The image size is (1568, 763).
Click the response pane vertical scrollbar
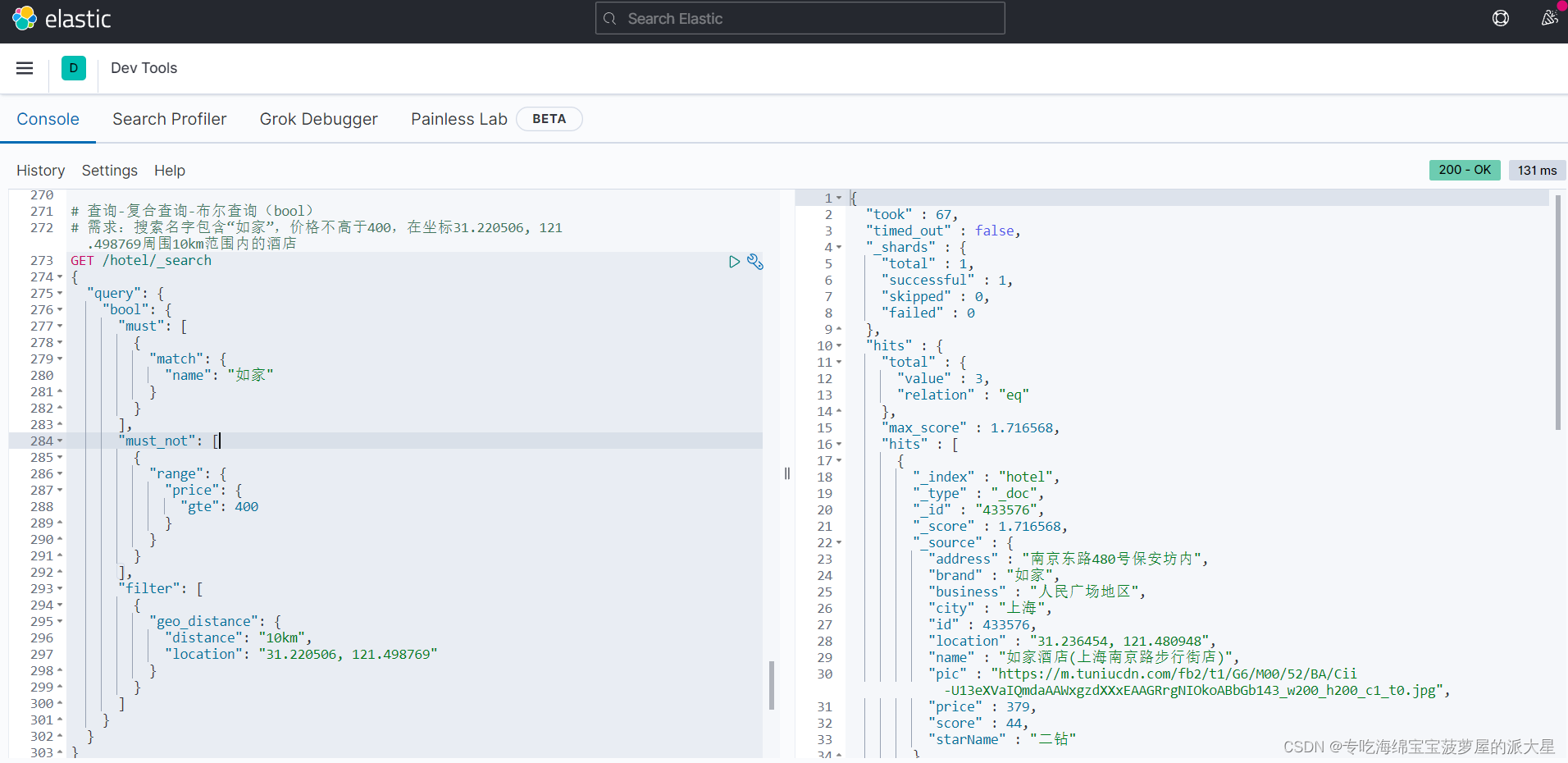1558,312
